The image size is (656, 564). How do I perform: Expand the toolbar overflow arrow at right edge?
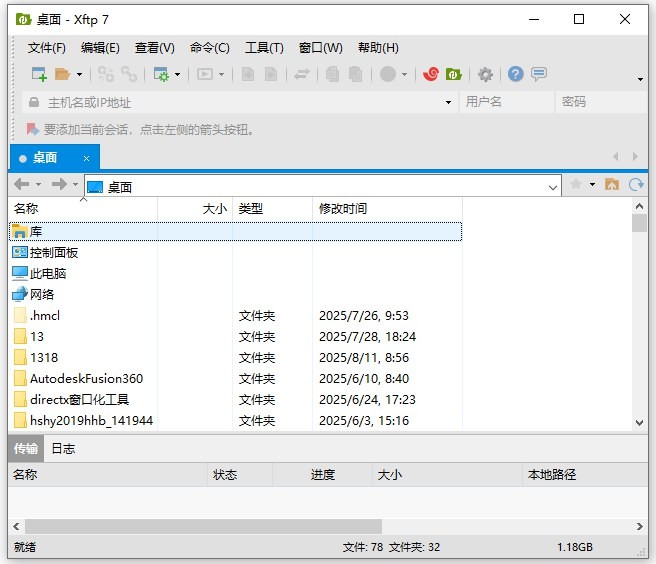tap(640, 79)
